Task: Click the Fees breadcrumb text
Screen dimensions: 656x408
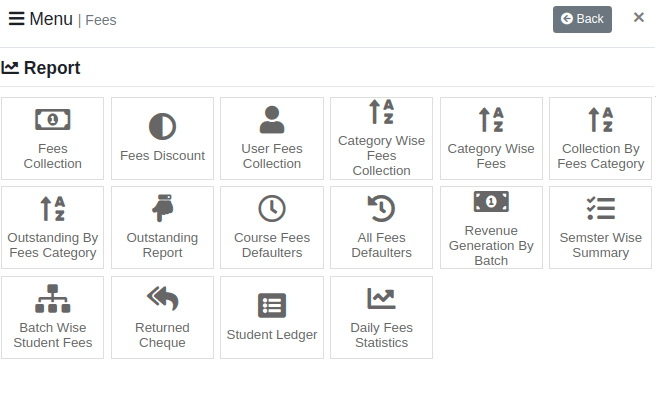Action: (x=101, y=20)
